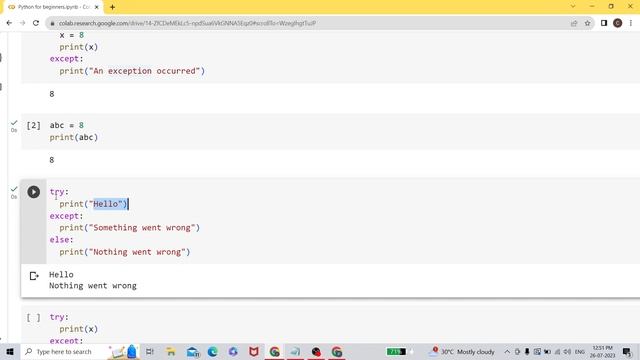
Task: Click the print(x) line in the bottom cell
Action: (x=79, y=329)
